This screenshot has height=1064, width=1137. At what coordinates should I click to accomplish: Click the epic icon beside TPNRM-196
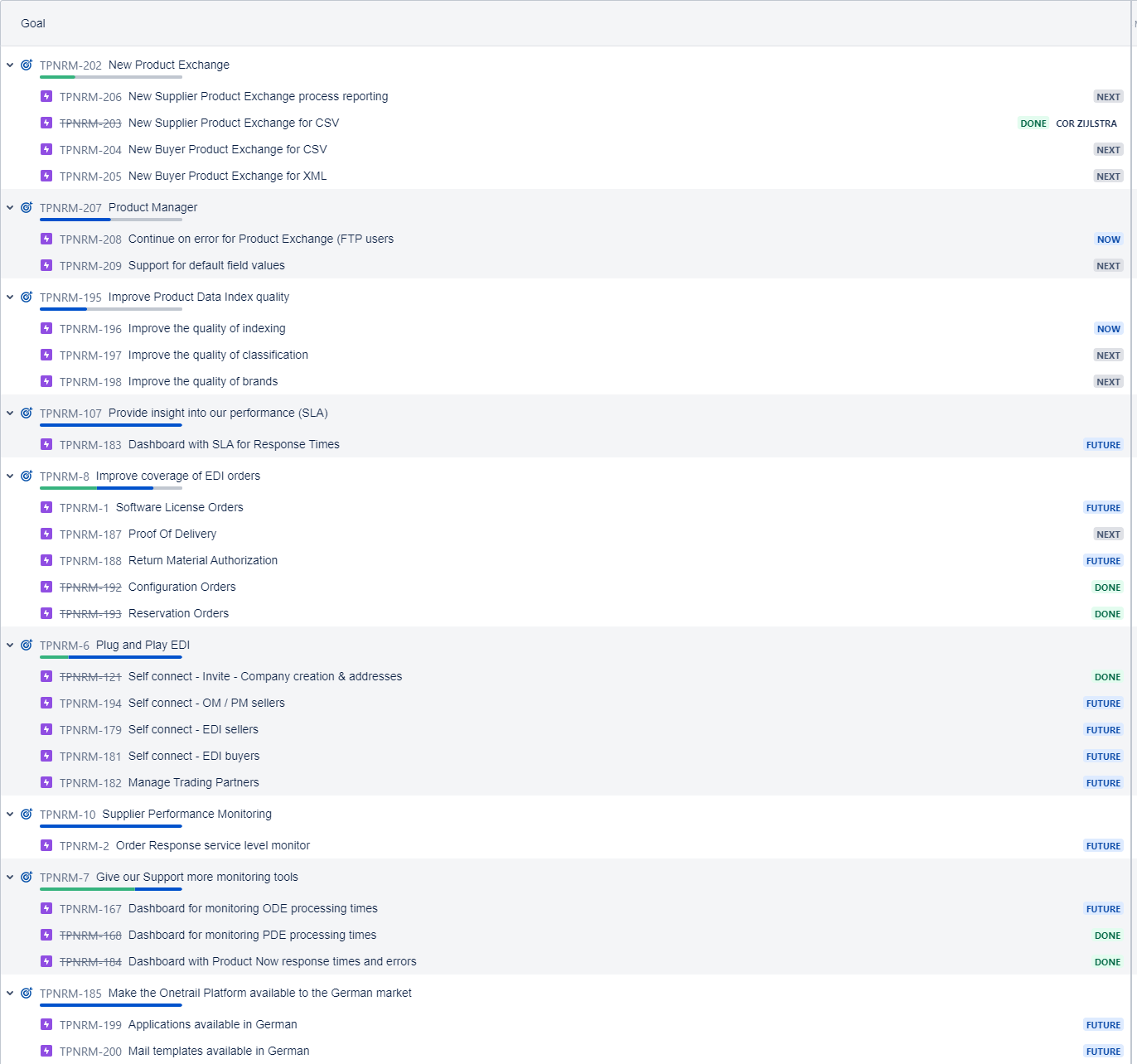point(46,329)
